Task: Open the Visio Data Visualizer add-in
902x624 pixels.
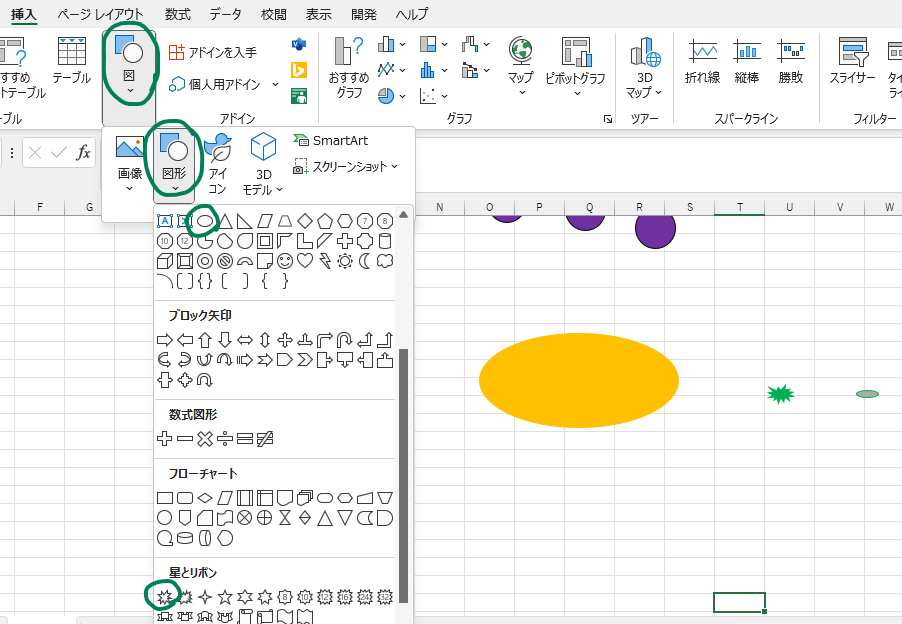Action: coord(299,44)
